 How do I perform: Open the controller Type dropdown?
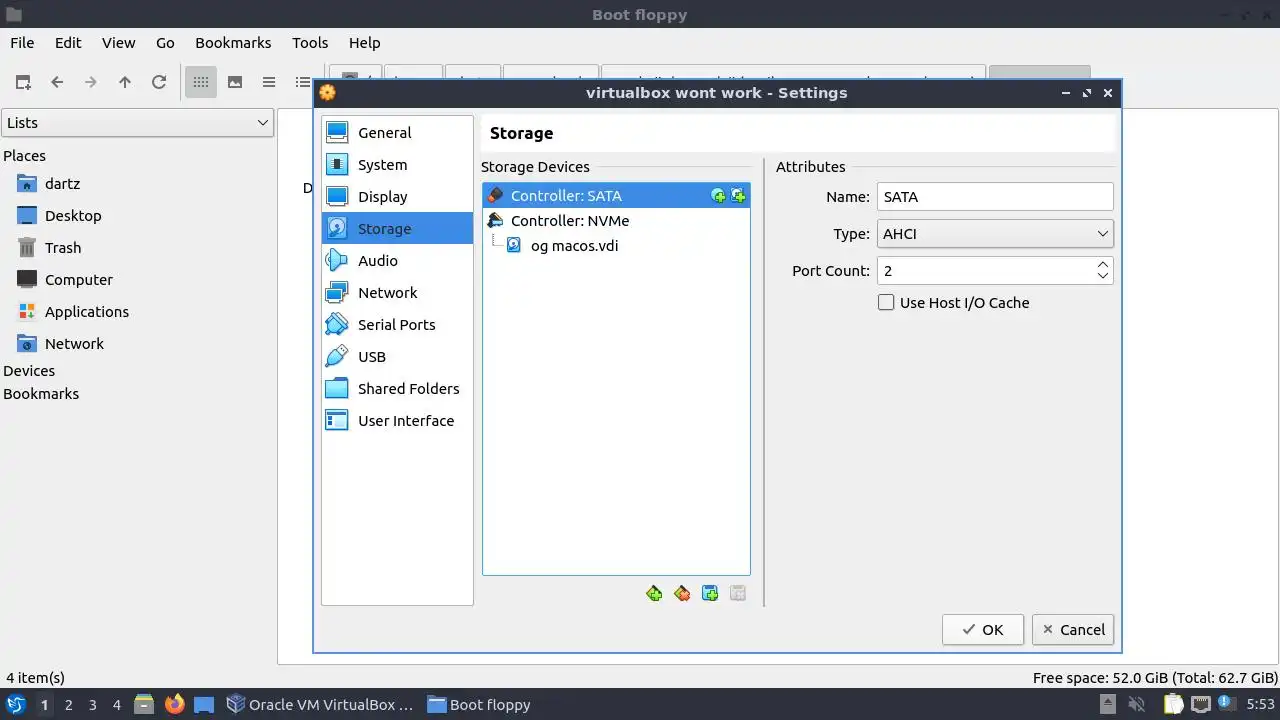pyautogui.click(x=995, y=234)
